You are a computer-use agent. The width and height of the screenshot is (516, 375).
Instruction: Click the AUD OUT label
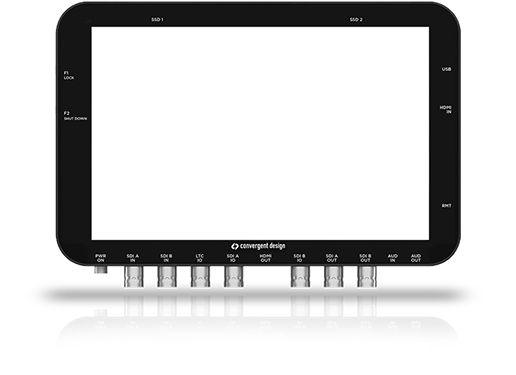pyautogui.click(x=416, y=258)
